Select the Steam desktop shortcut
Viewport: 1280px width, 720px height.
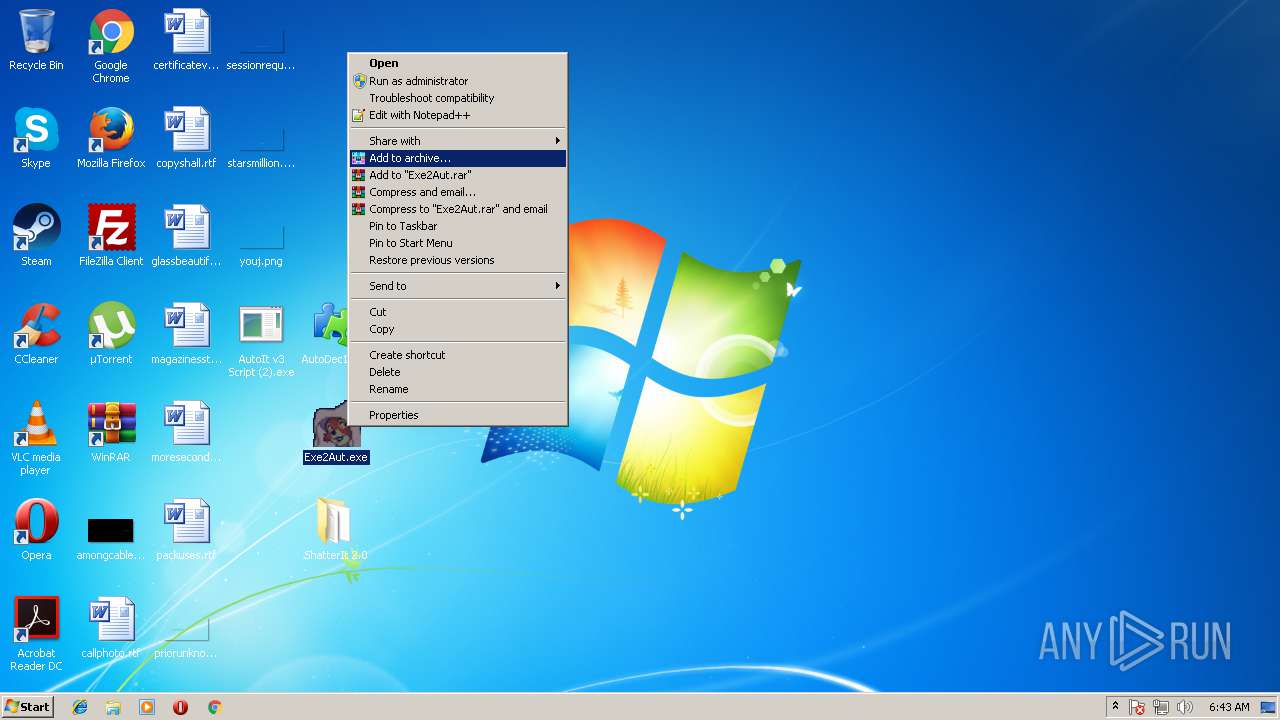coord(36,237)
